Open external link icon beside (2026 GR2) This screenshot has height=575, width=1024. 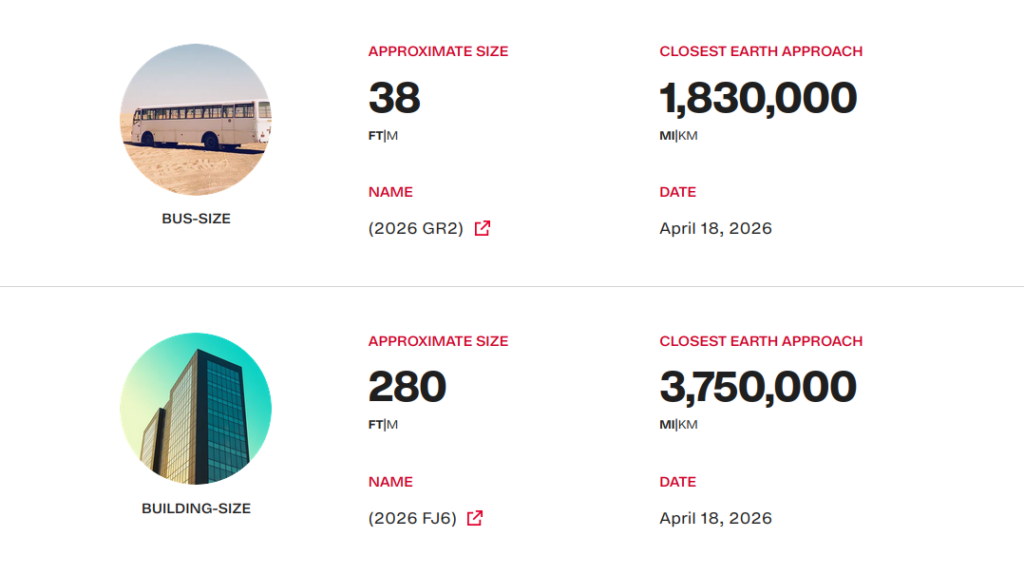(482, 228)
